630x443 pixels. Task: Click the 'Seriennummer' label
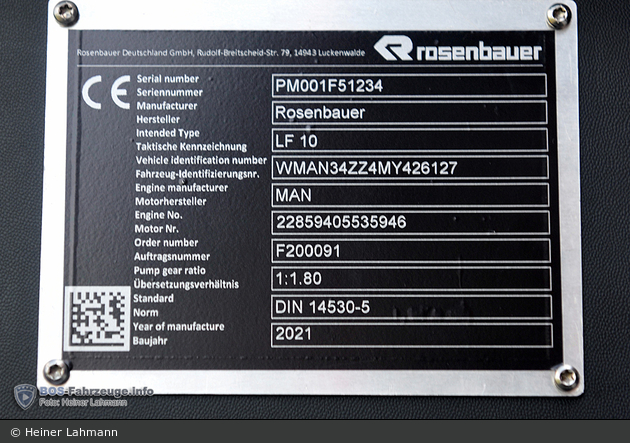[170, 92]
